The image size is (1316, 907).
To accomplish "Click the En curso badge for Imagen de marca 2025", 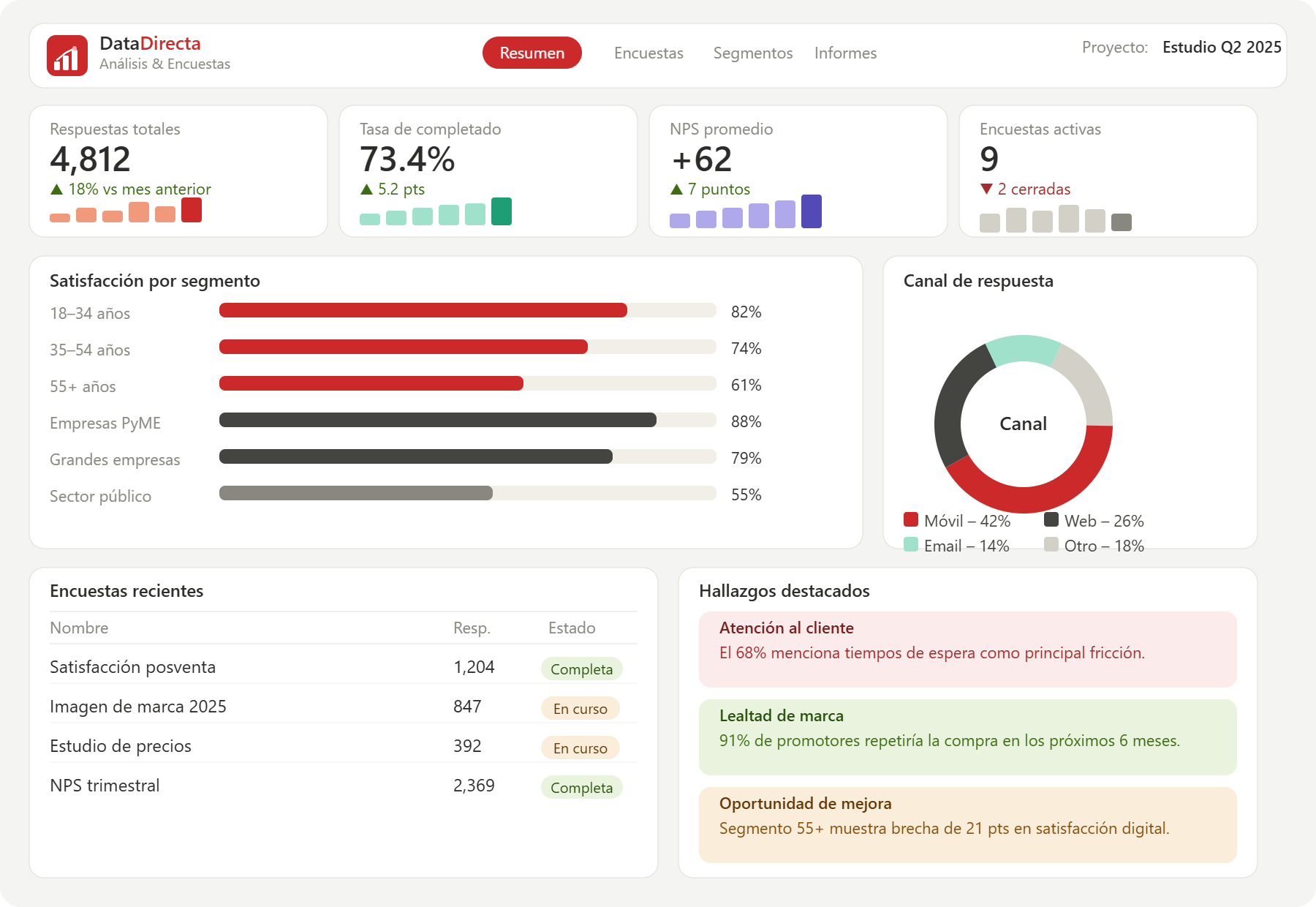I will tap(581, 708).
